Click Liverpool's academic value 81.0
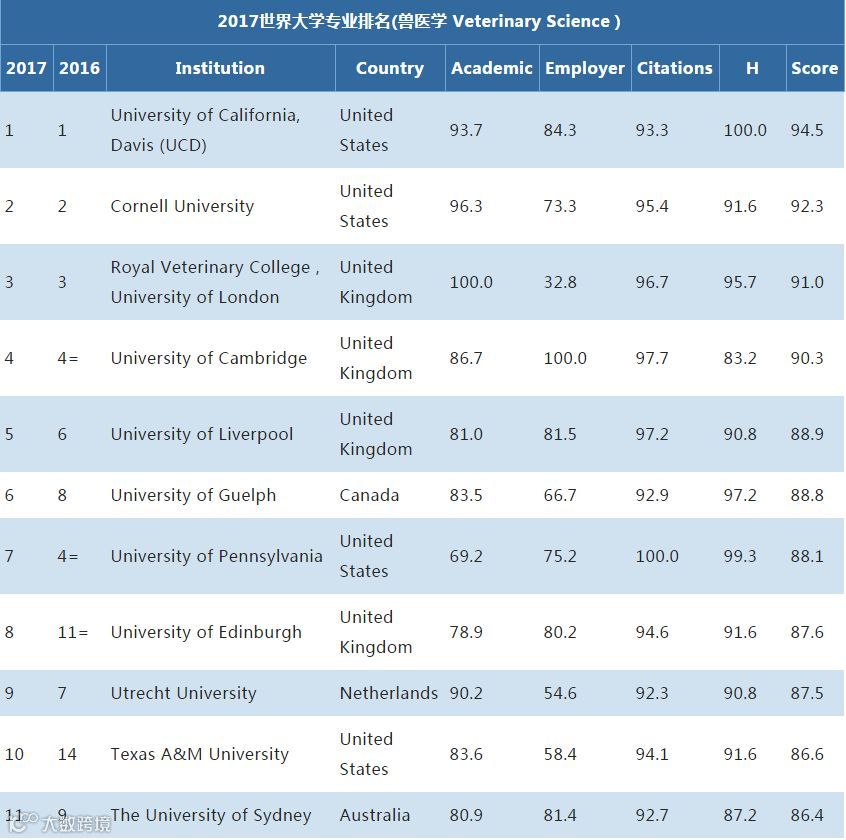This screenshot has height=840, width=846. pos(466,434)
